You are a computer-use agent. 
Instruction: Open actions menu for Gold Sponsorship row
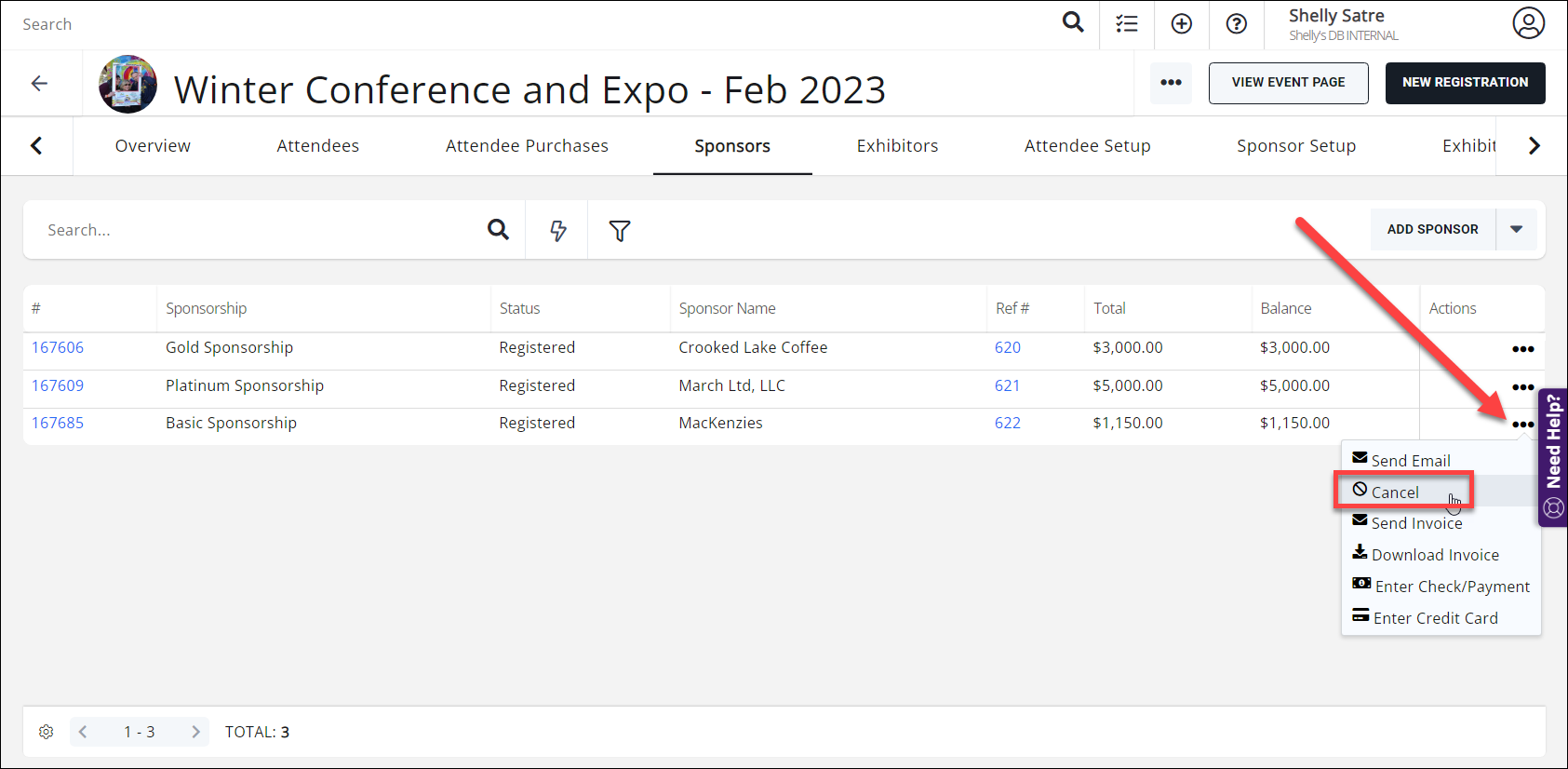[1522, 349]
